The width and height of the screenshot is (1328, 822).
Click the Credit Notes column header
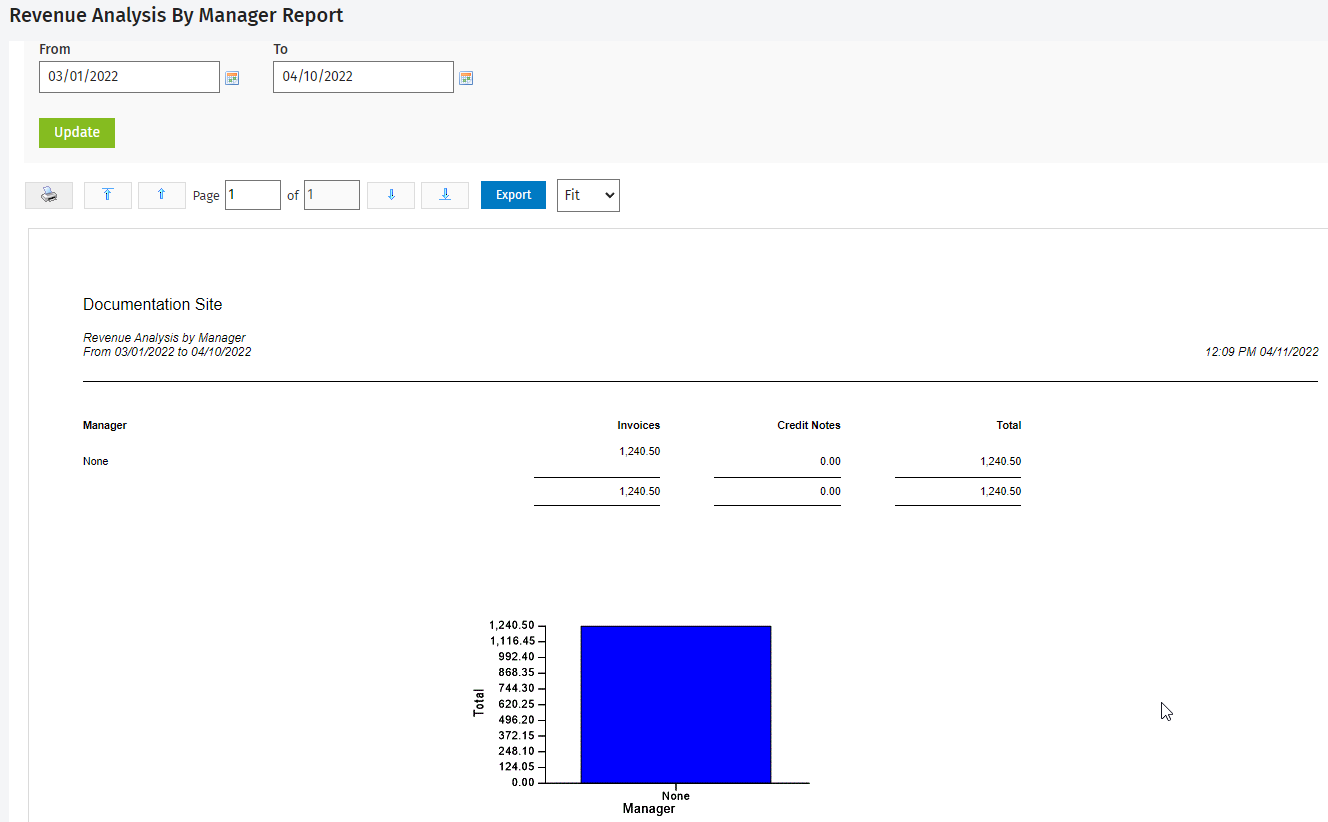(x=809, y=425)
